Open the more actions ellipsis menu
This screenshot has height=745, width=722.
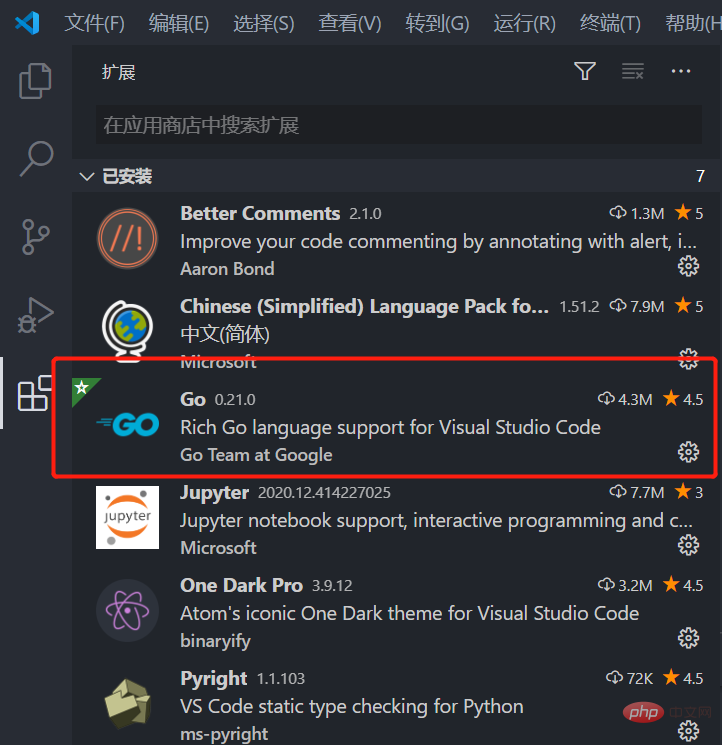pos(681,71)
